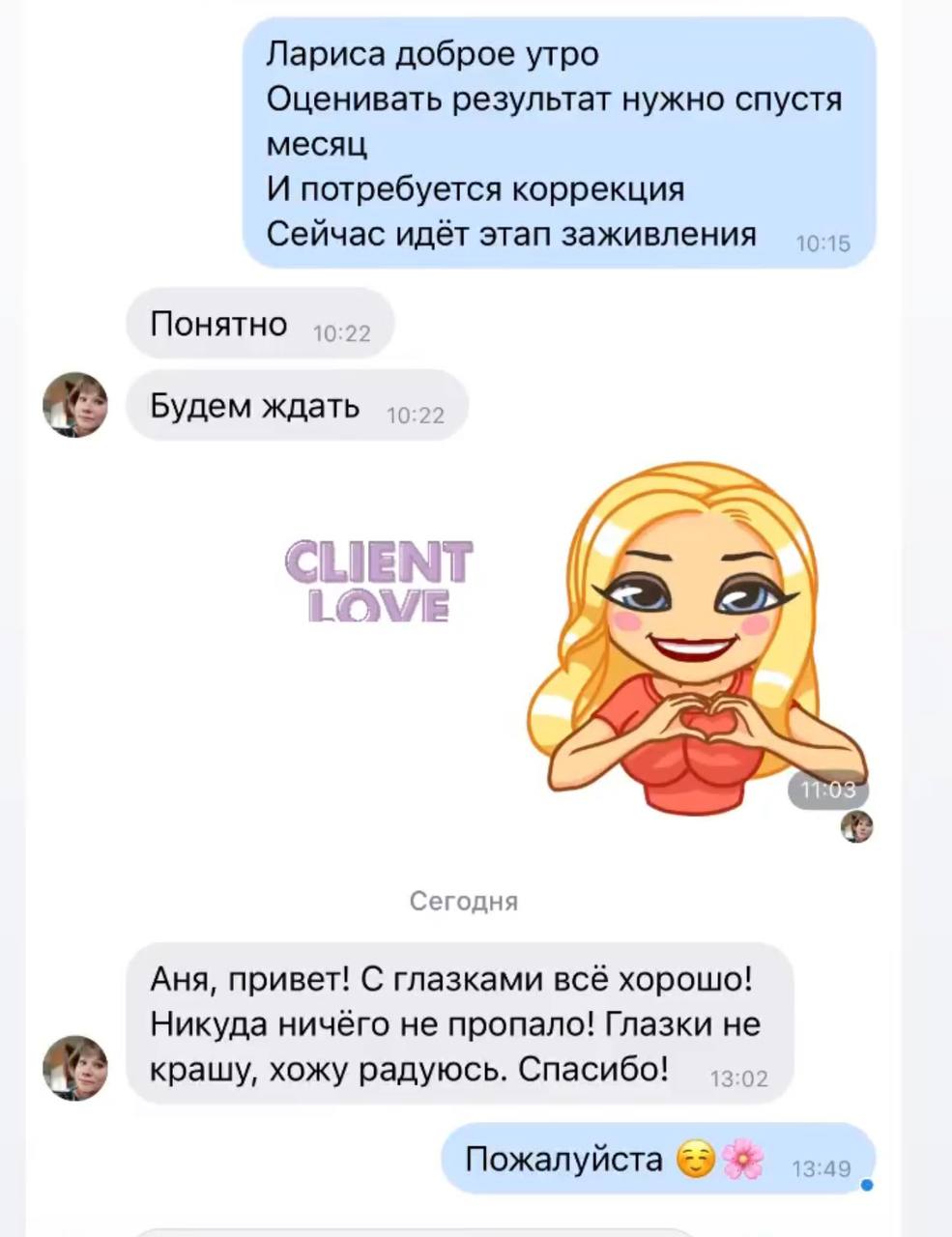Select the 'Аня, привет! С глазками' message
This screenshot has width=952, height=1237.
tap(460, 1024)
